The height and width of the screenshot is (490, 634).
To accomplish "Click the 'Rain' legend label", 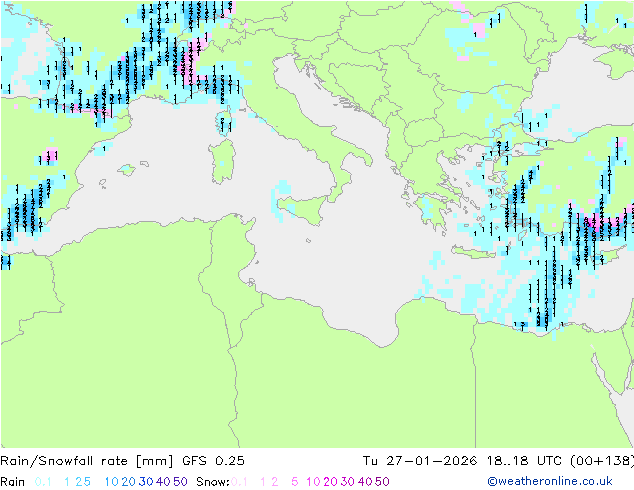I will pyautogui.click(x=13, y=482).
